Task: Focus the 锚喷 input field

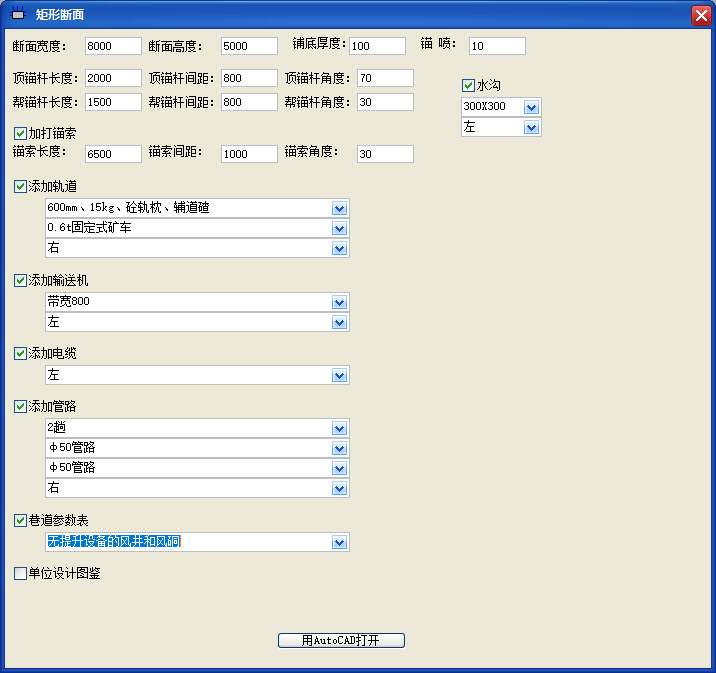Action: pyautogui.click(x=496, y=46)
